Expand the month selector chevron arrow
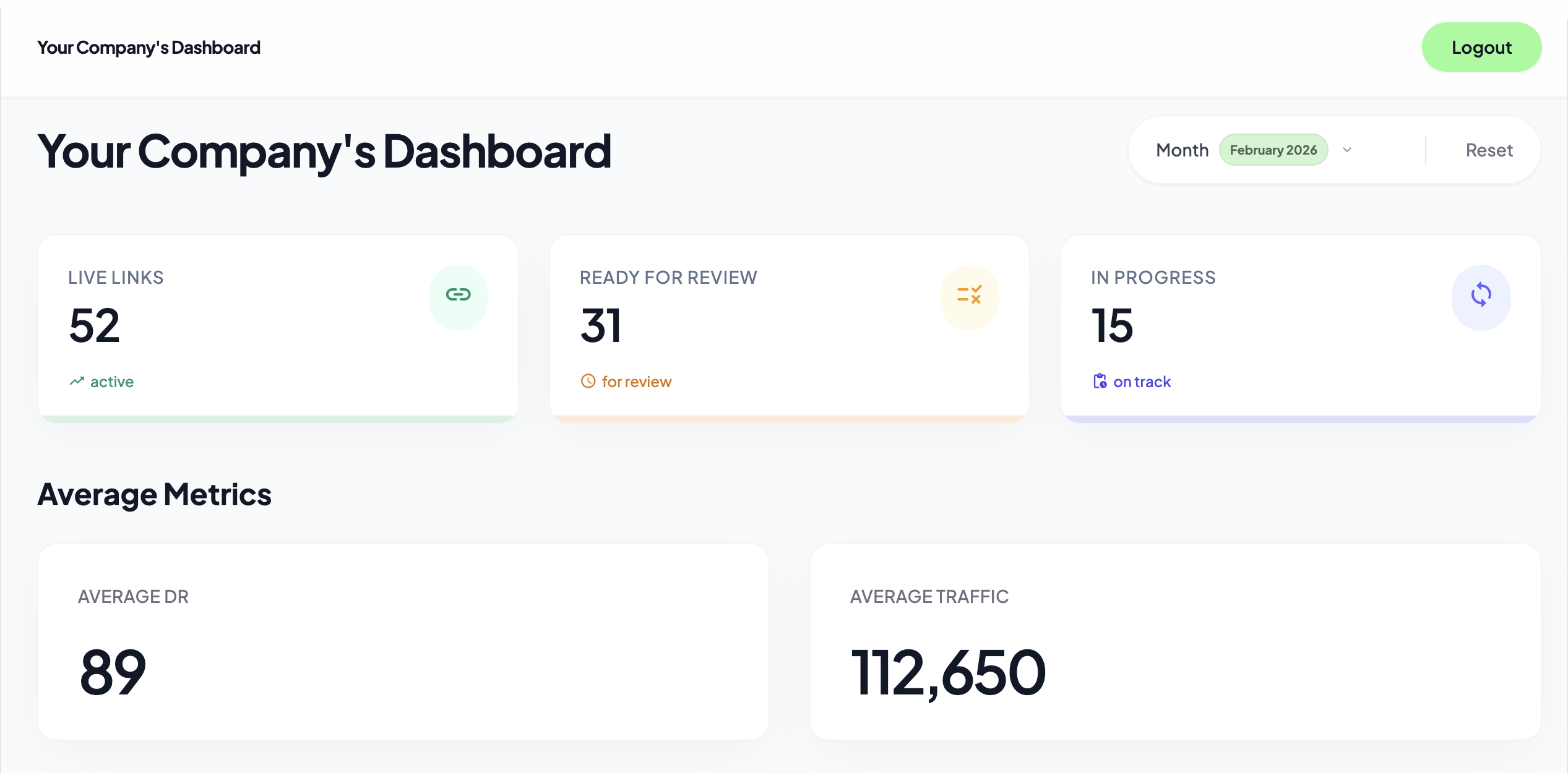Image resolution: width=1568 pixels, height=773 pixels. [1347, 150]
